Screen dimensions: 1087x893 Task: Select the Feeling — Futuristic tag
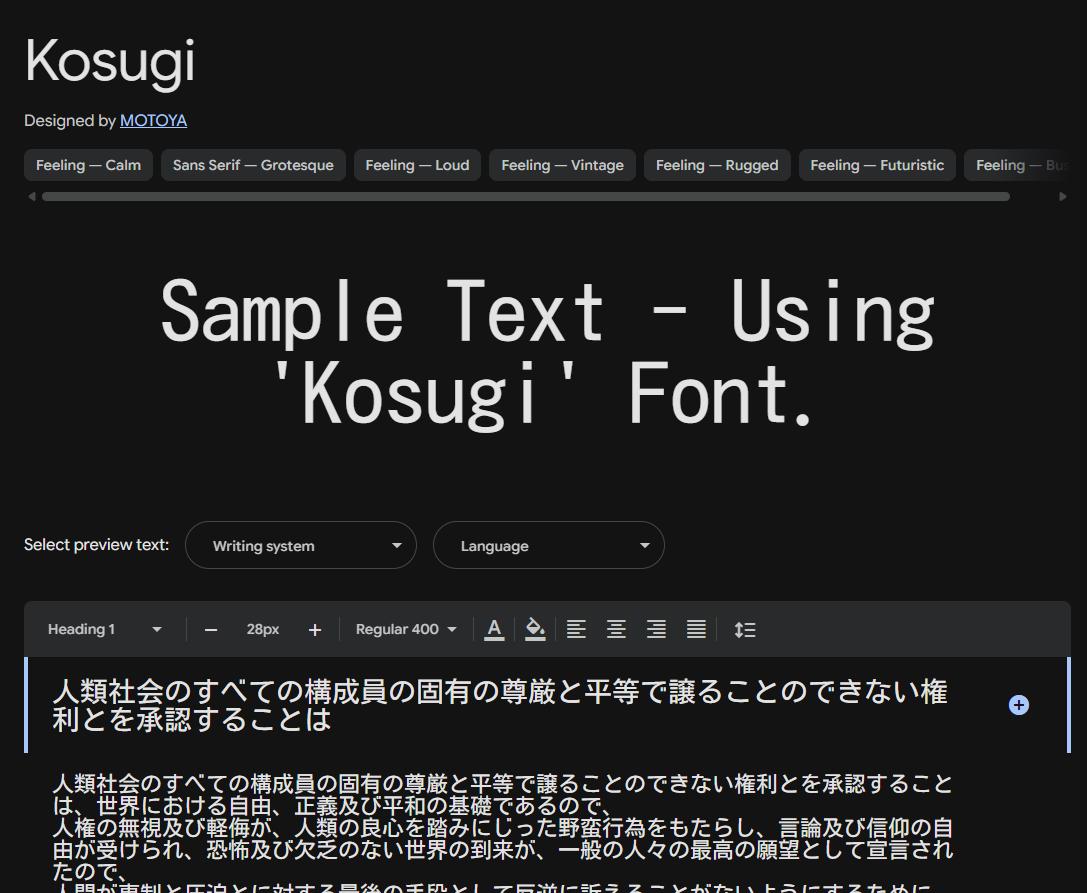click(x=877, y=165)
